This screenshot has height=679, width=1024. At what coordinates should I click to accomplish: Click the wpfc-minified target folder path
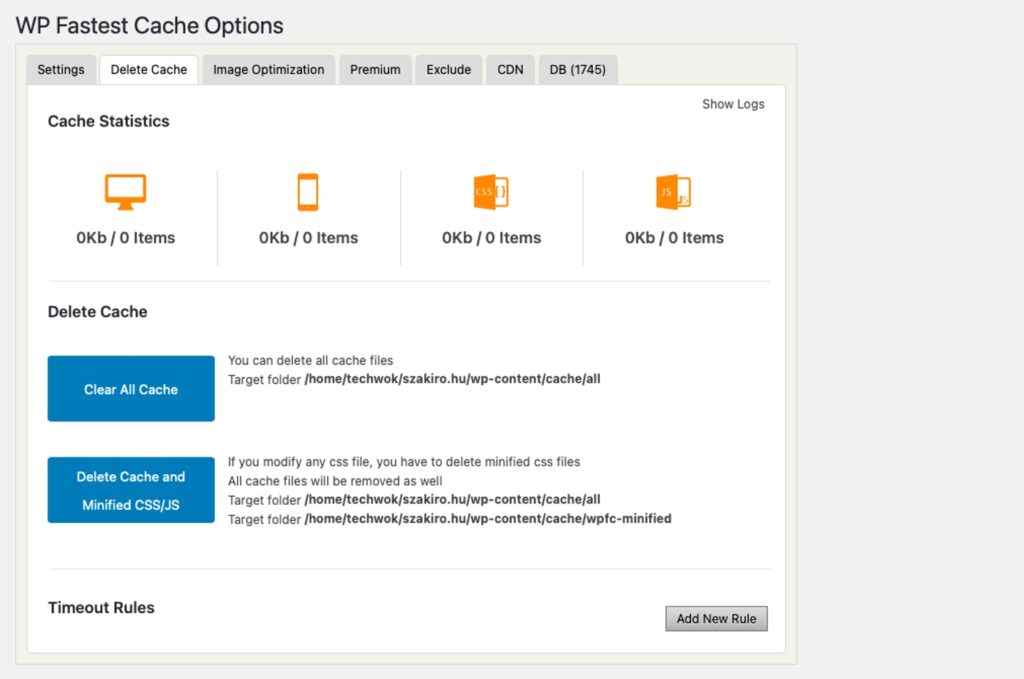pyautogui.click(x=487, y=519)
